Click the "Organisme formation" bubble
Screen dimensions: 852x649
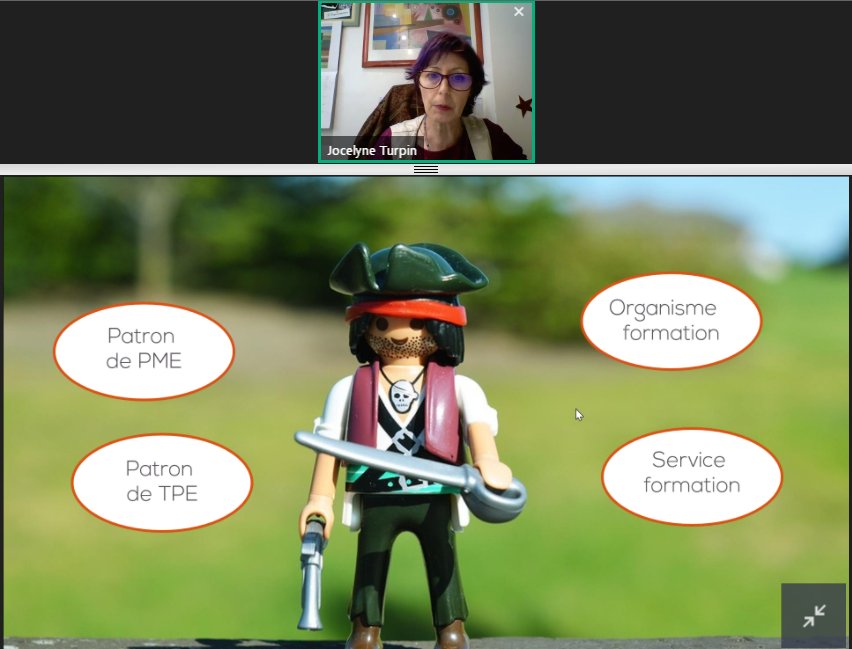tap(671, 321)
